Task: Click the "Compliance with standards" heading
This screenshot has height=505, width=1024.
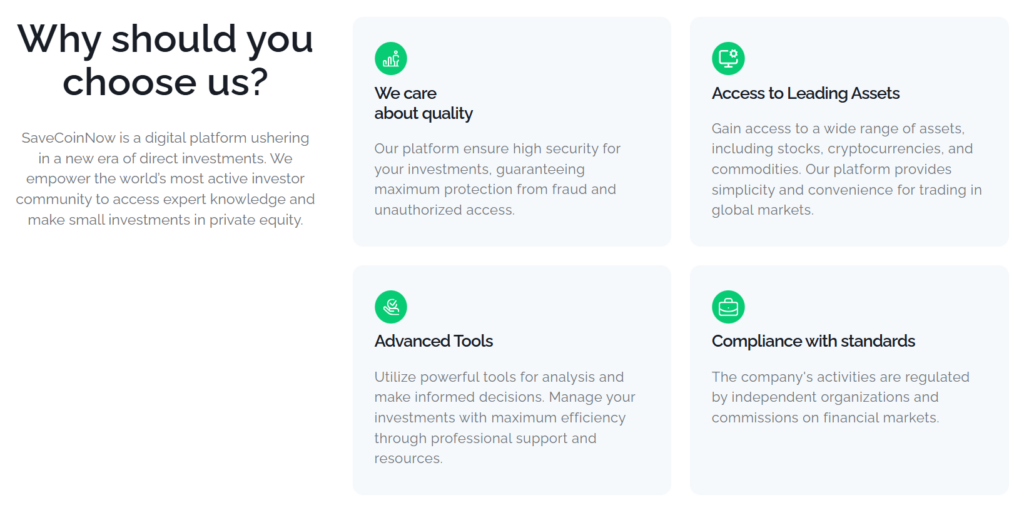Action: [813, 341]
